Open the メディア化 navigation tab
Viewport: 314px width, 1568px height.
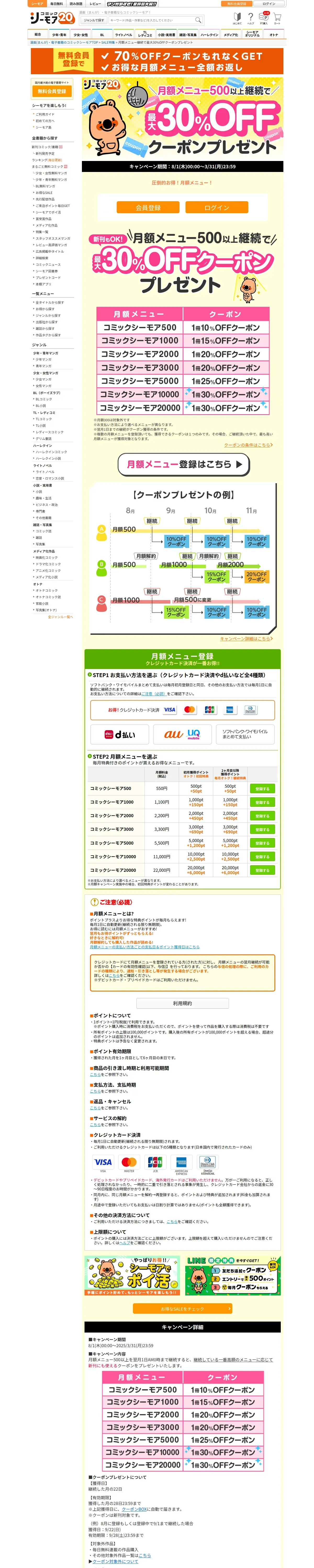(x=231, y=35)
